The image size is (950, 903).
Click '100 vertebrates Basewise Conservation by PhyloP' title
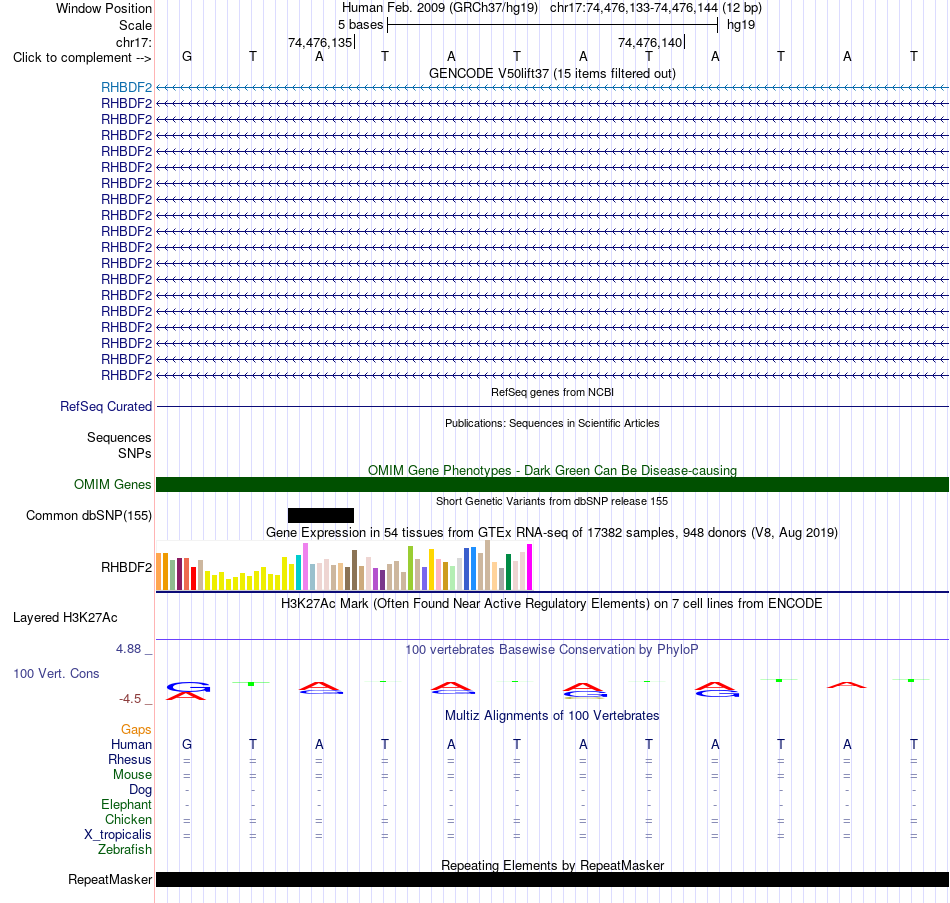coord(552,650)
